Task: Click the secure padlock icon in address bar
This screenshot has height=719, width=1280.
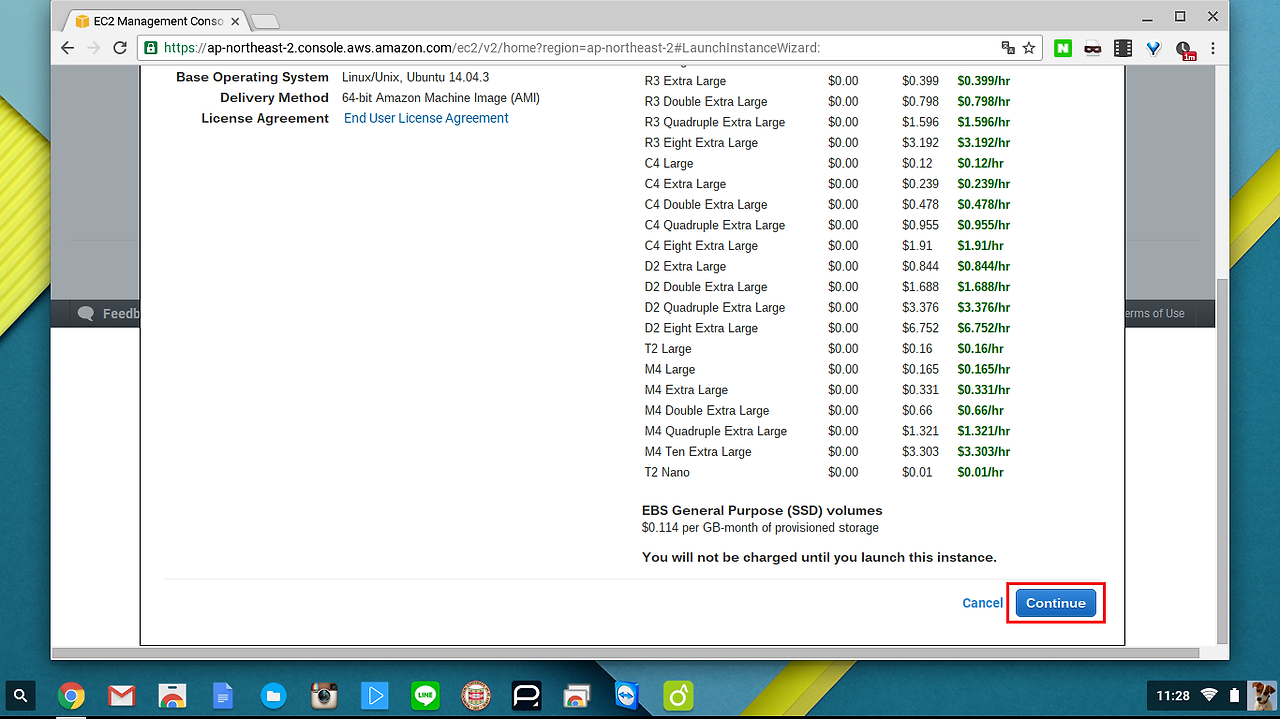Action: [150, 47]
